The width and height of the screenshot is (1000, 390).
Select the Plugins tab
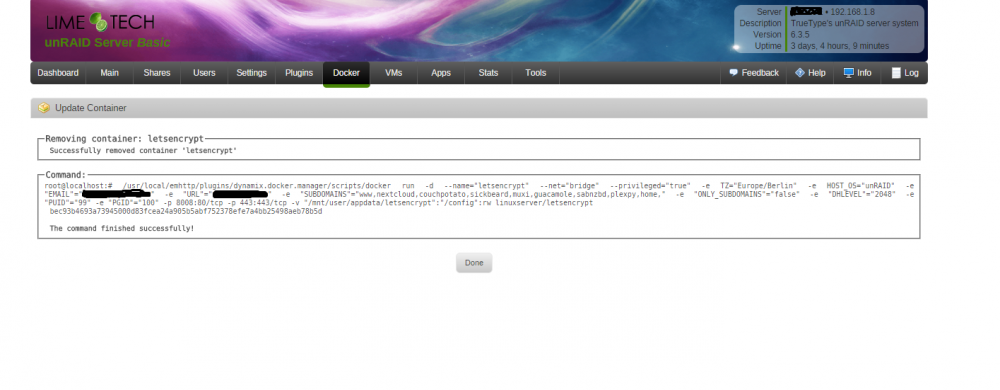click(x=299, y=73)
